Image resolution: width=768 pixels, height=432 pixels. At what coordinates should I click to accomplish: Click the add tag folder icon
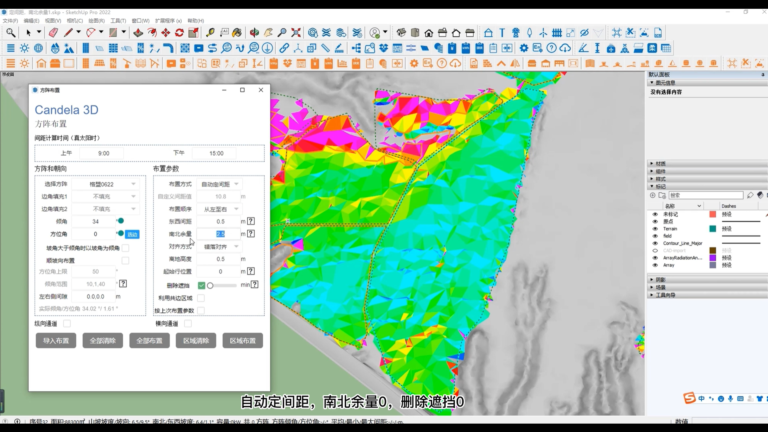click(662, 195)
